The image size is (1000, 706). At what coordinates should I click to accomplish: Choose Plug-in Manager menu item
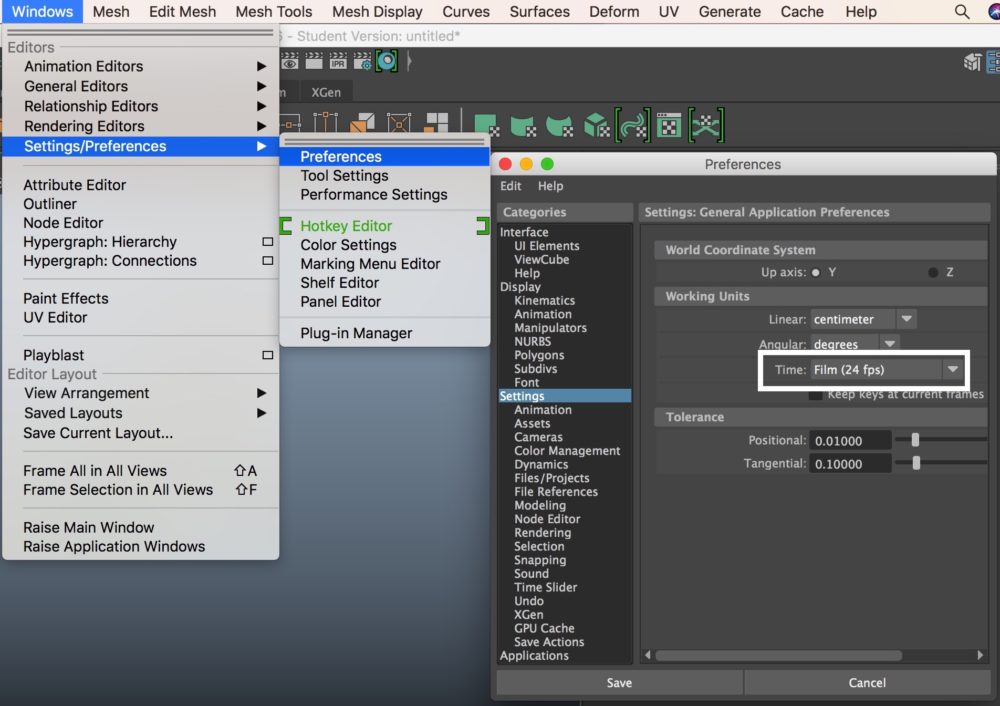click(x=385, y=333)
